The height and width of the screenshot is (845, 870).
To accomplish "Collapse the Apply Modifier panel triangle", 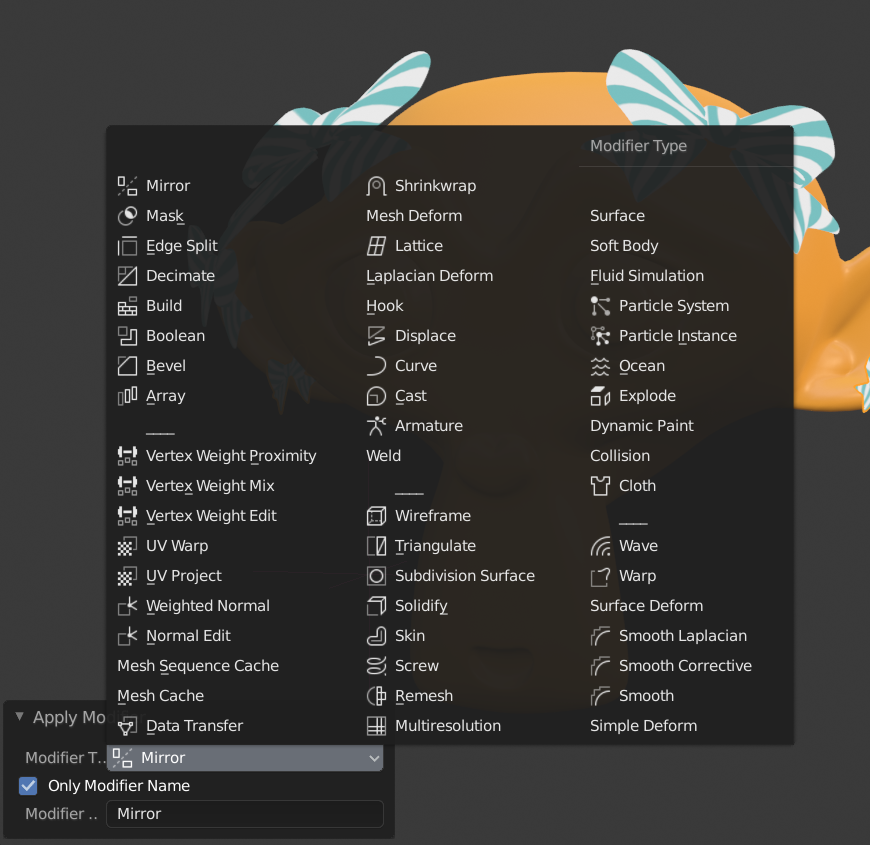I will pos(19,716).
